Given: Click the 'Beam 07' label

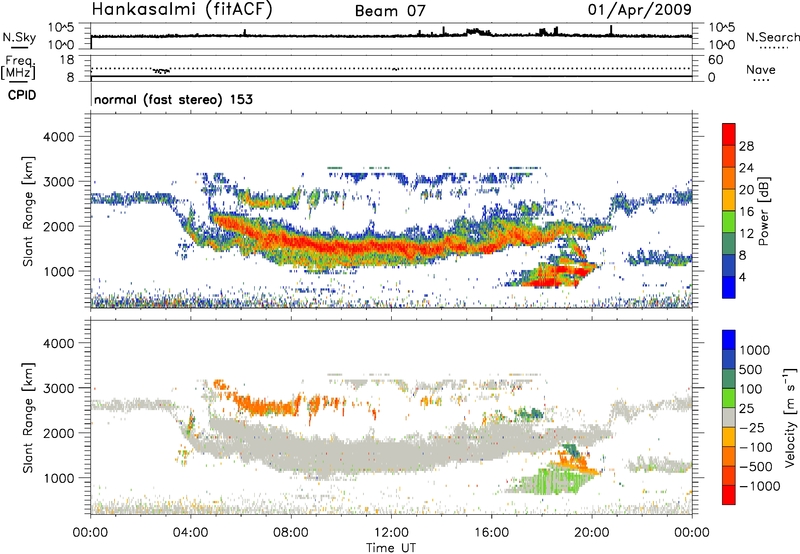Looking at the screenshot, I should point(390,11).
